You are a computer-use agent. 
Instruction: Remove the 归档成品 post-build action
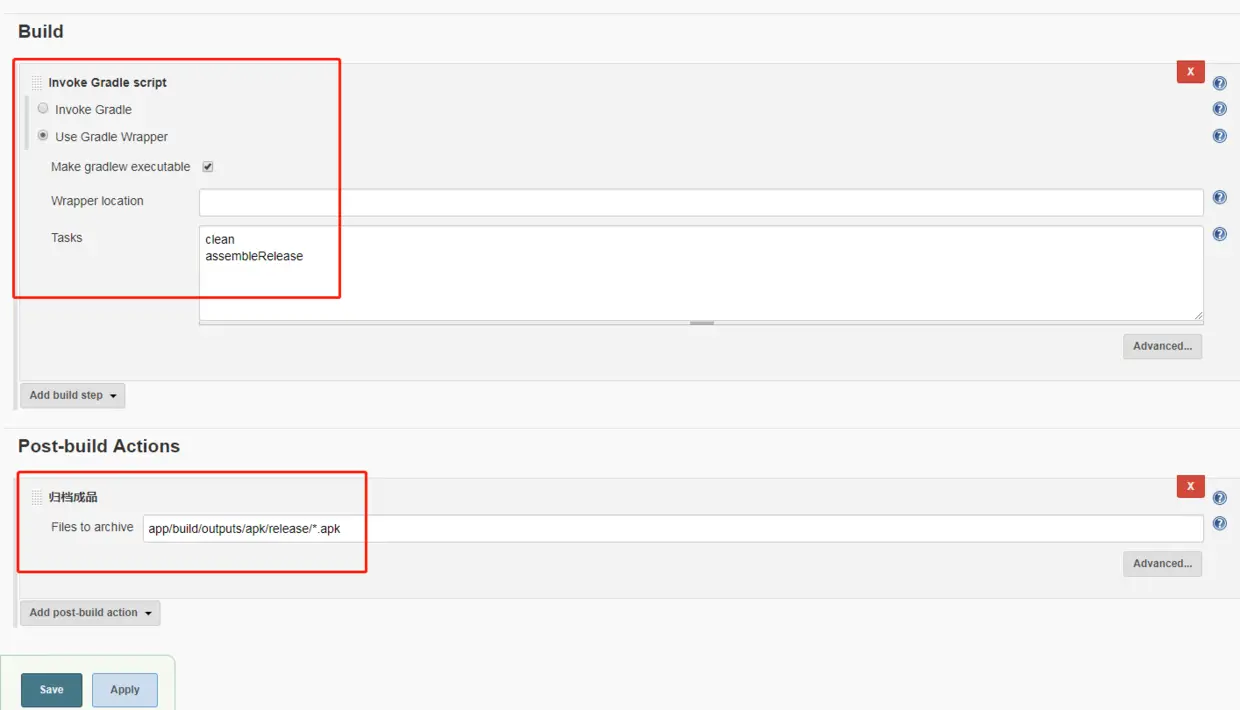point(1190,486)
